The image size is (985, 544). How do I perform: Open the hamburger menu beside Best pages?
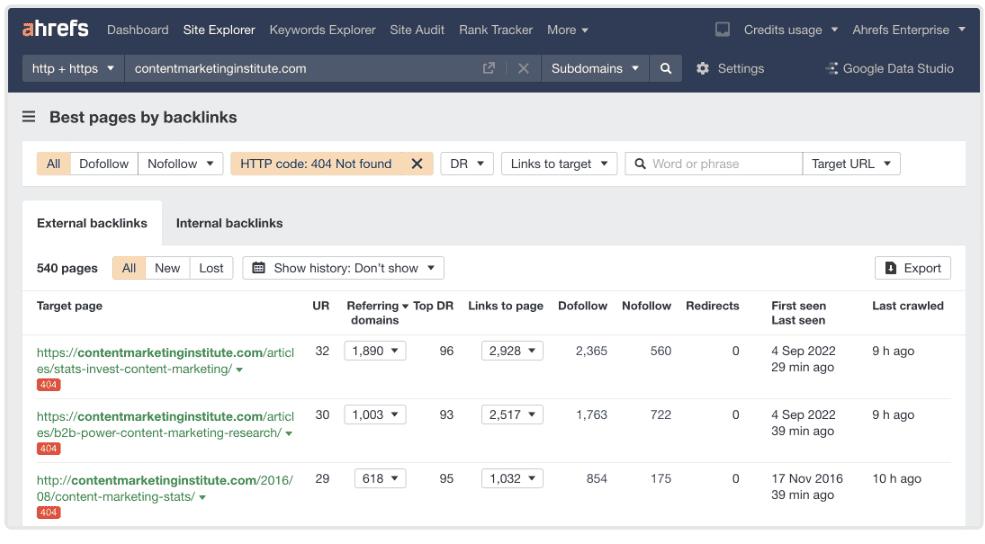click(x=29, y=117)
